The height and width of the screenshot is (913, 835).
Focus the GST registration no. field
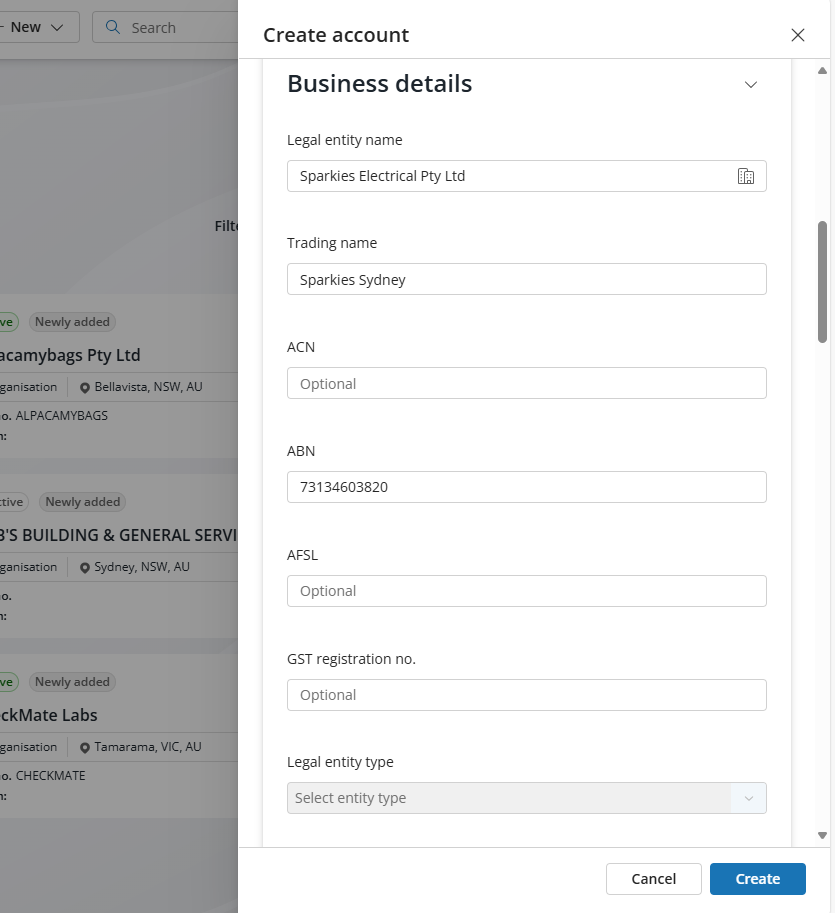tap(526, 695)
